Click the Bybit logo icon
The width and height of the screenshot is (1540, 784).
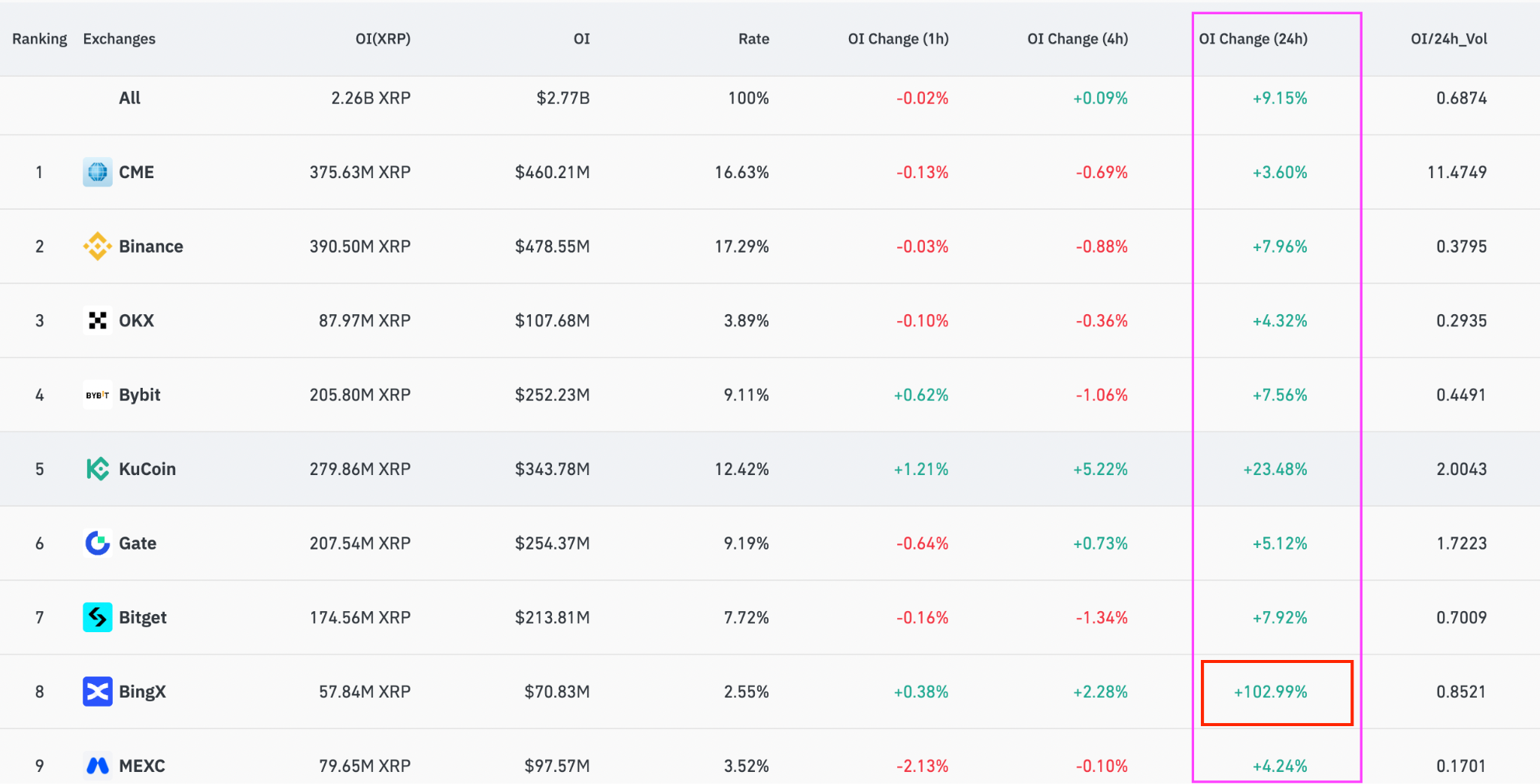(x=97, y=395)
